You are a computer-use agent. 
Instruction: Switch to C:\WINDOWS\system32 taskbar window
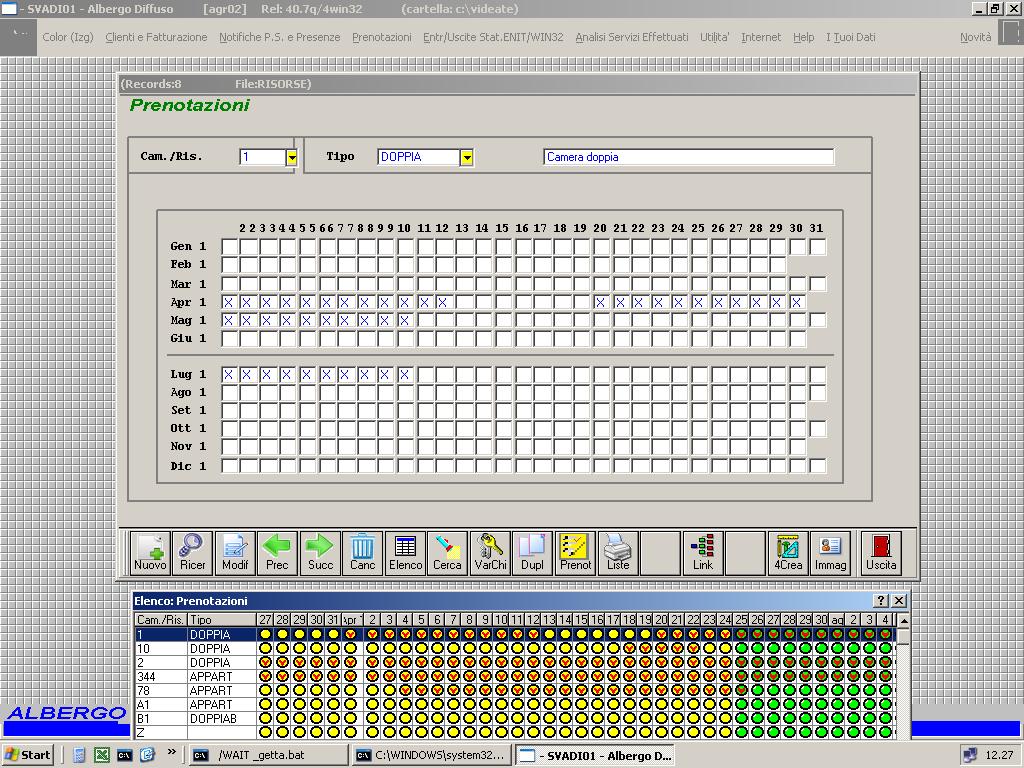click(431, 755)
